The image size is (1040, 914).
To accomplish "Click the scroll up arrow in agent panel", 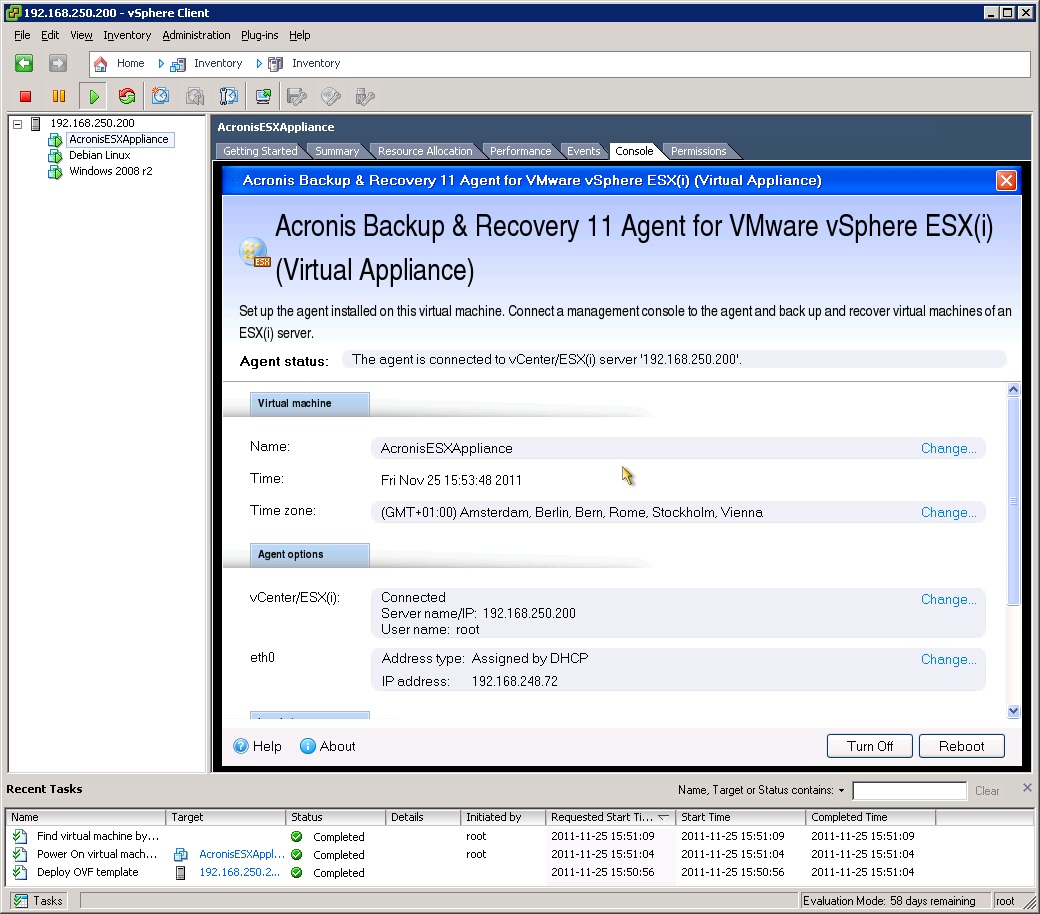I will 1013,390.
